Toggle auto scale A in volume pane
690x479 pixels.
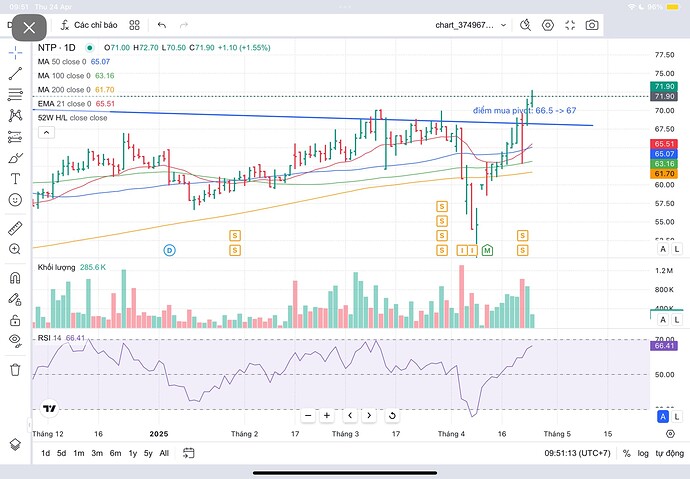tap(663, 320)
